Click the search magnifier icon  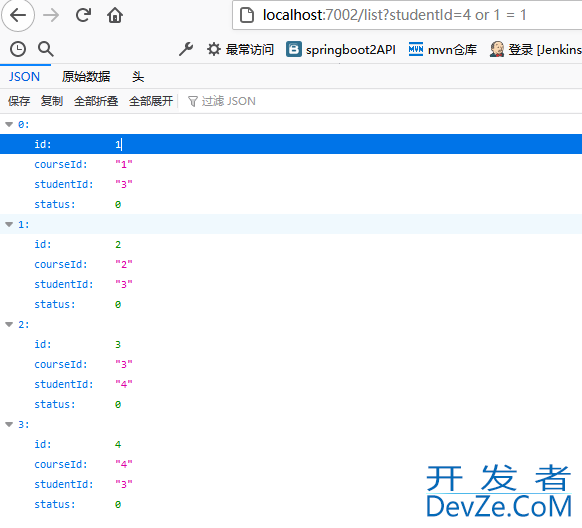click(46, 49)
